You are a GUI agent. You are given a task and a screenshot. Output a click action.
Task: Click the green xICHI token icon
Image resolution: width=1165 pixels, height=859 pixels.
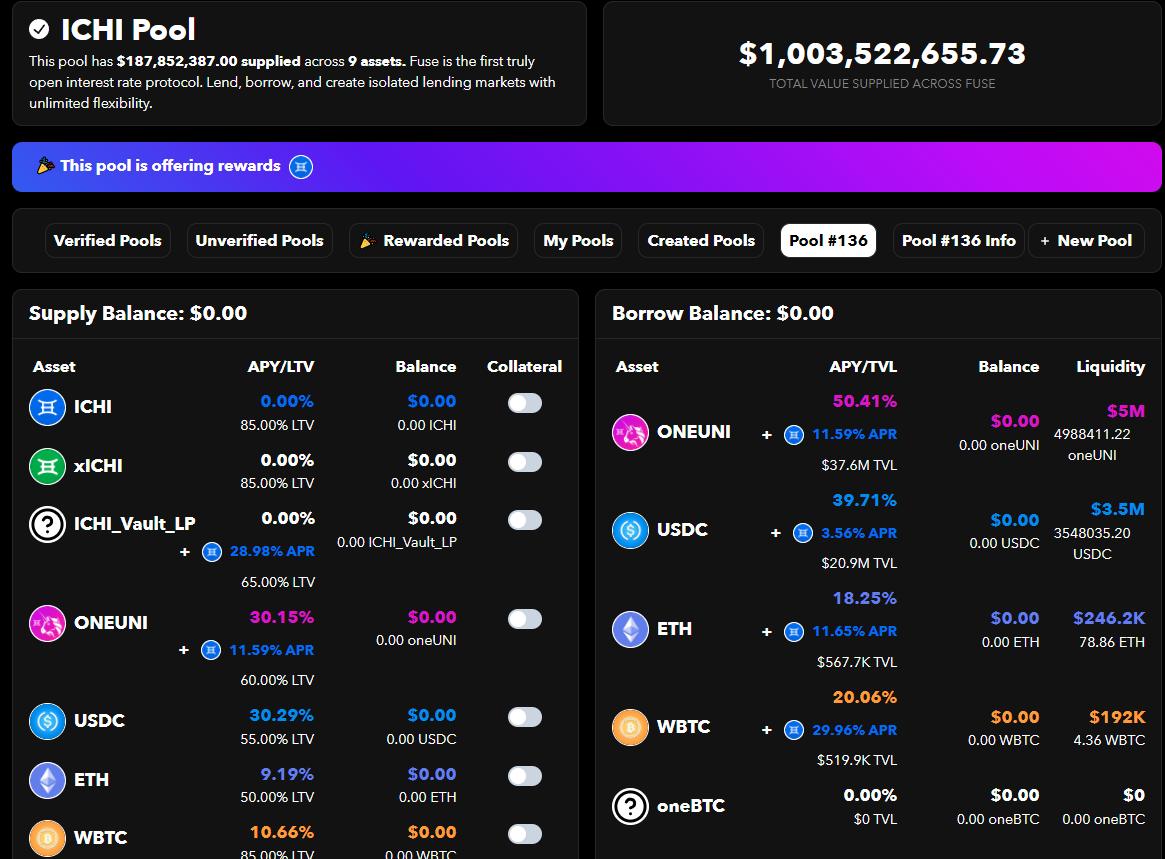coord(47,466)
